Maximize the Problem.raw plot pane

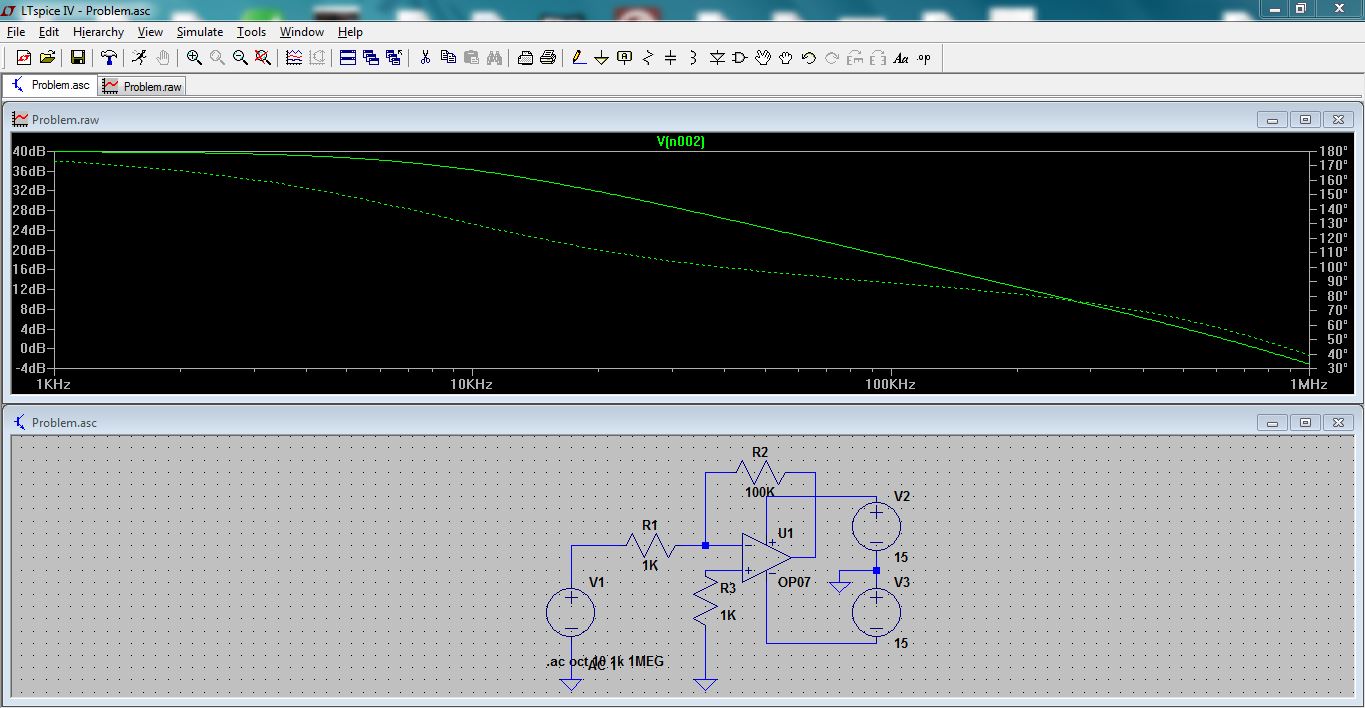(1305, 120)
